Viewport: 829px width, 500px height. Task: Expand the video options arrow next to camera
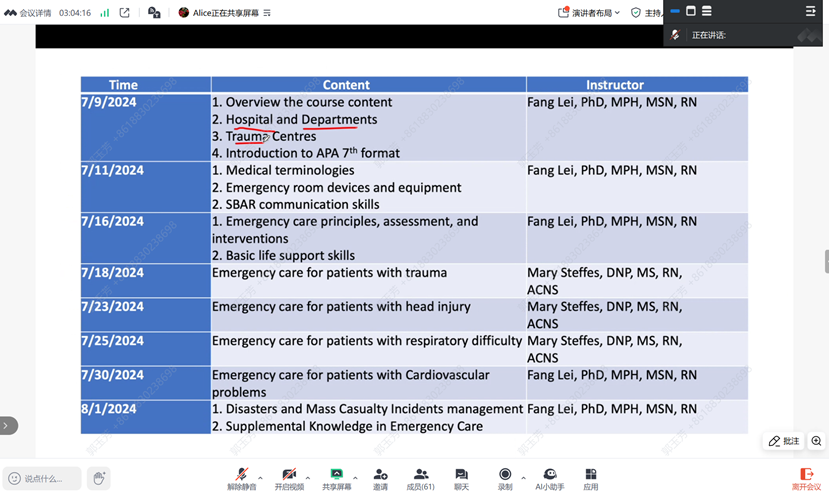click(x=308, y=477)
